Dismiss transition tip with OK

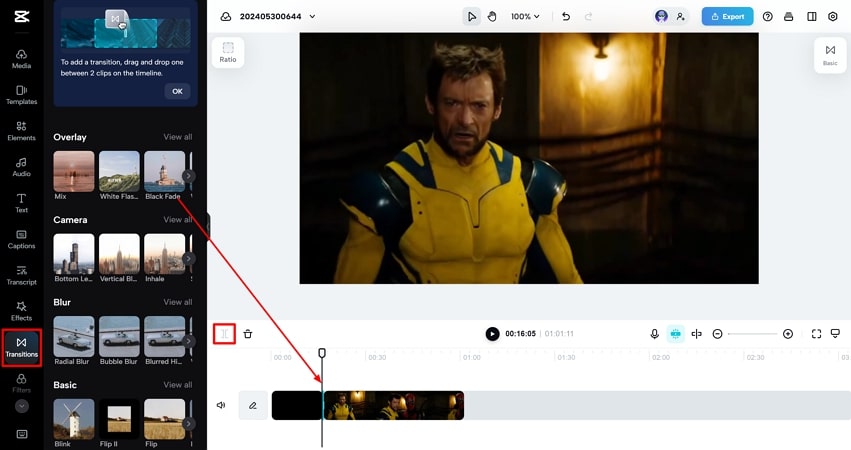177,91
